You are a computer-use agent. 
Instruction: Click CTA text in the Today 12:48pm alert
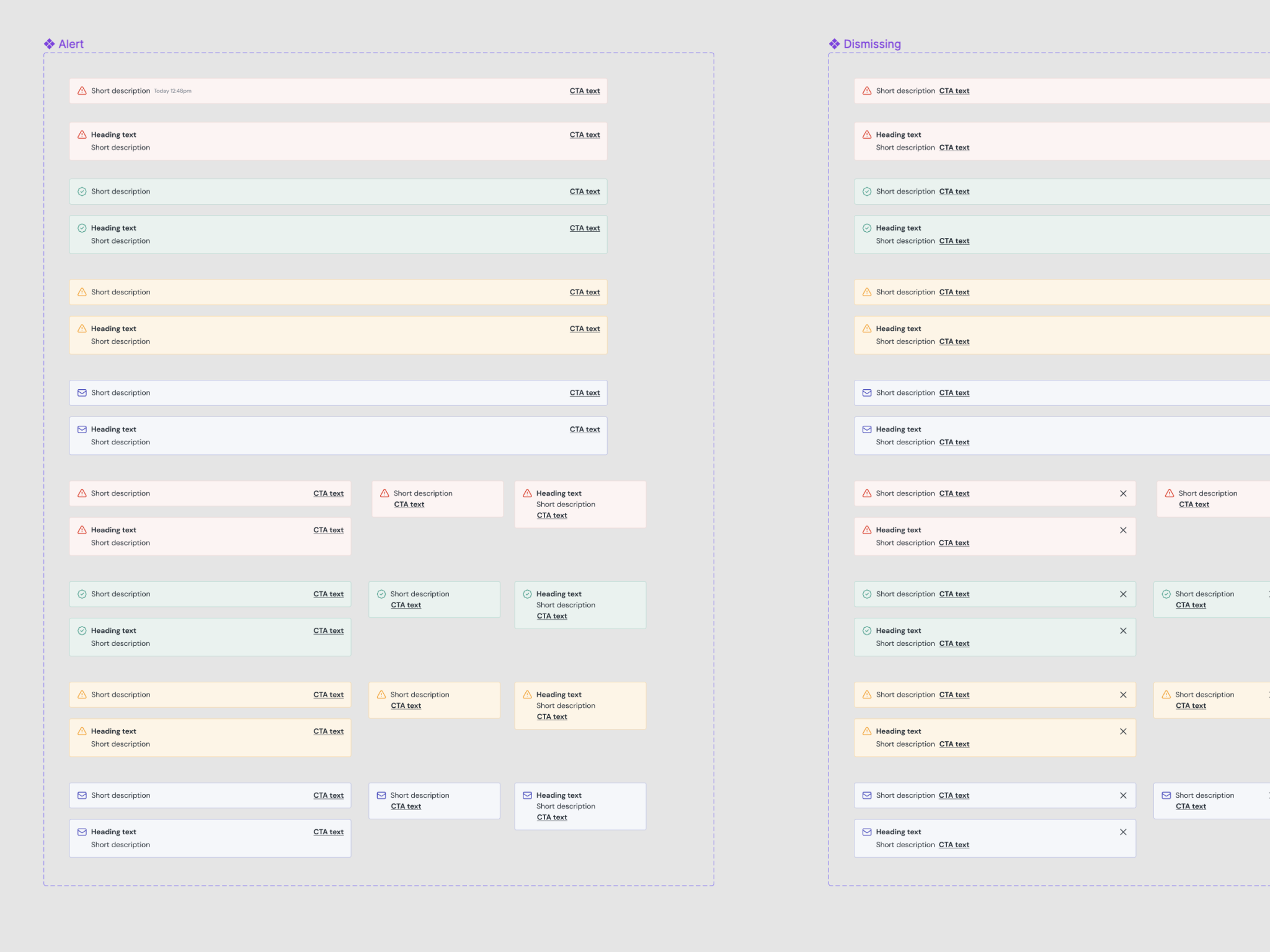pos(585,91)
